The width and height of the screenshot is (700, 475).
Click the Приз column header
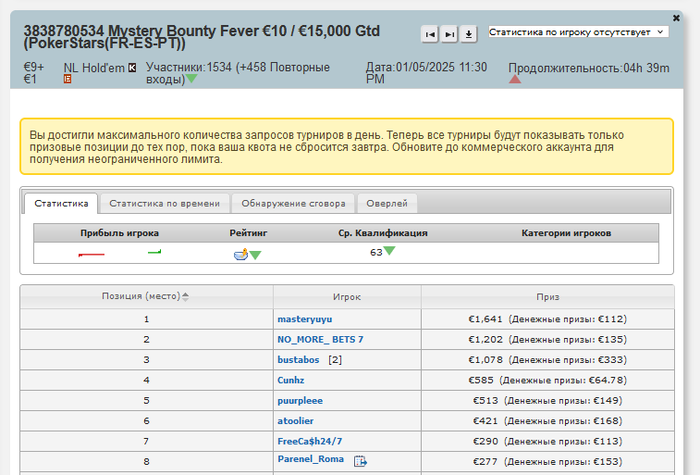(548, 297)
